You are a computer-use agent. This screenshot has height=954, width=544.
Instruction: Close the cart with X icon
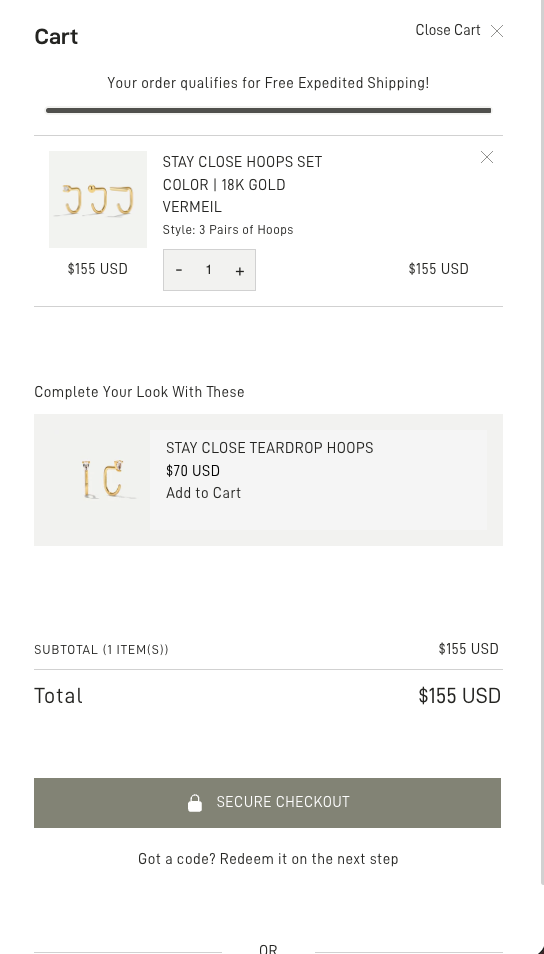pyautogui.click(x=497, y=31)
